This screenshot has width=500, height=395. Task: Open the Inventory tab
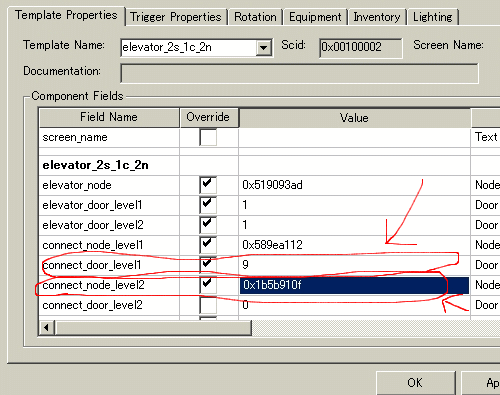pos(377,17)
